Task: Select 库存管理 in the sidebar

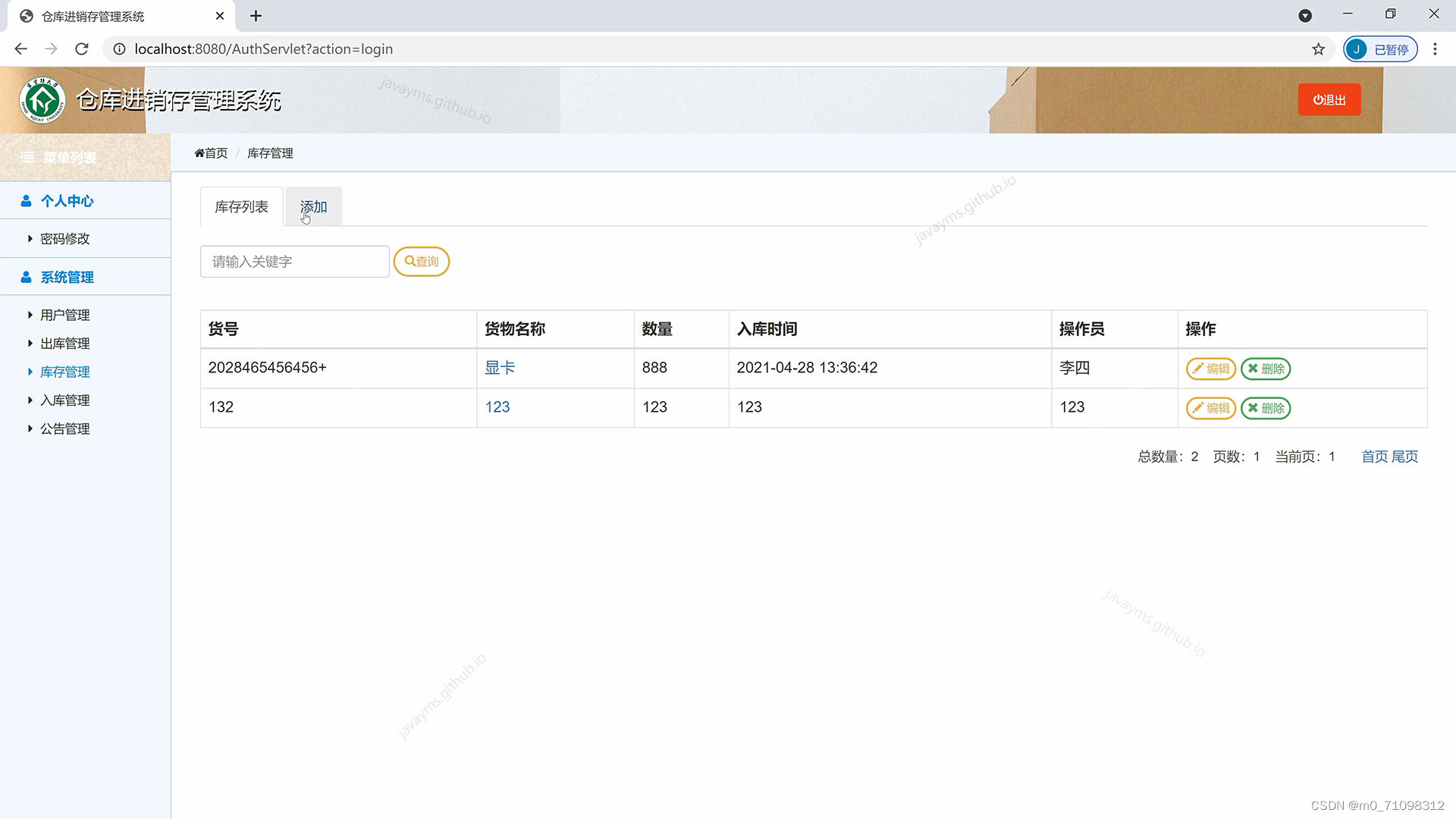Action: (x=64, y=372)
